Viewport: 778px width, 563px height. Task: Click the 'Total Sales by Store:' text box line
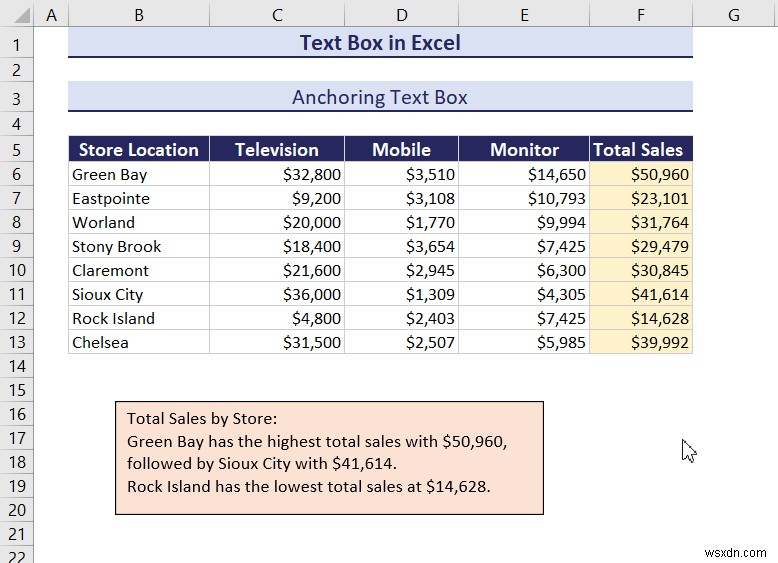[x=202, y=419]
